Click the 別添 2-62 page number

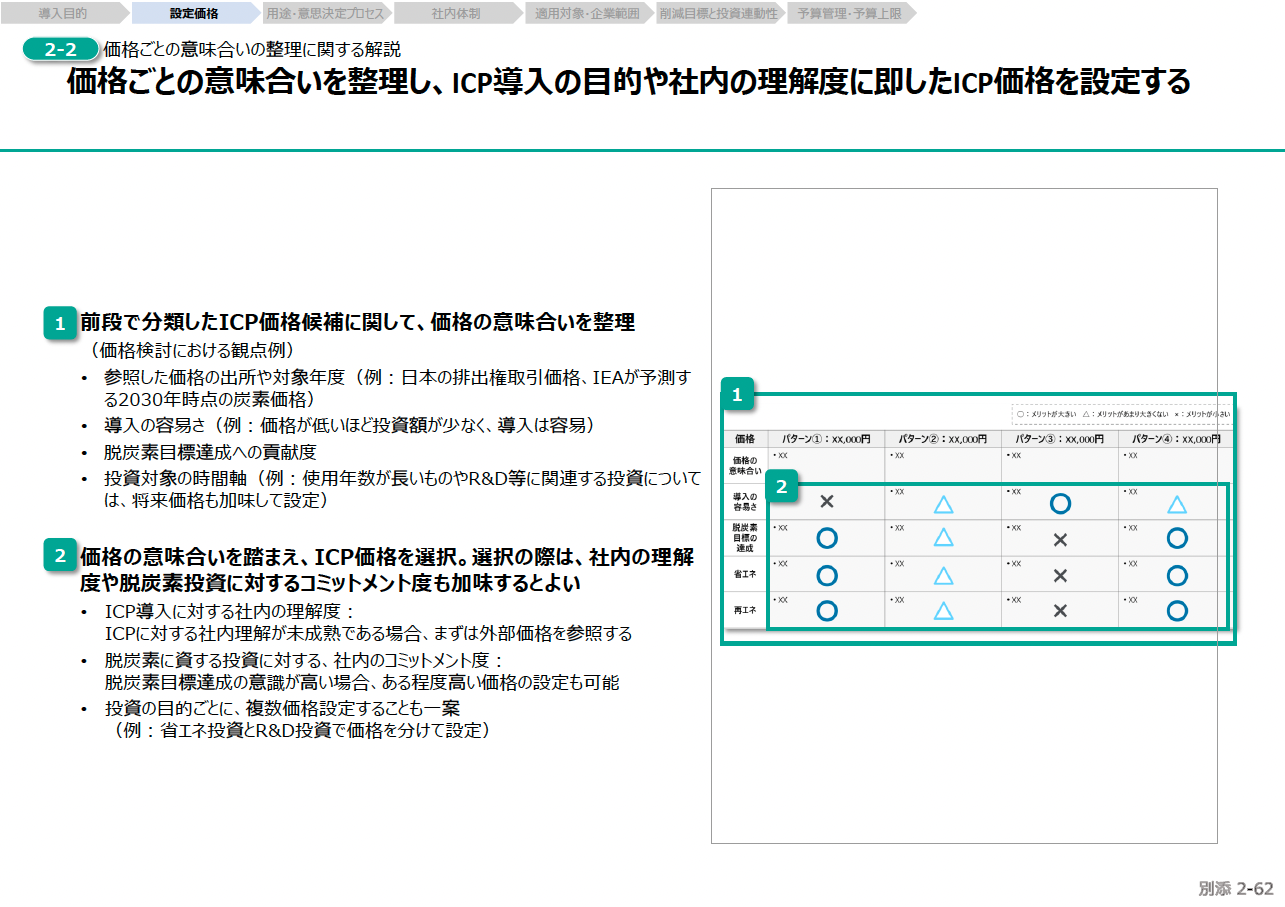pos(1236,888)
